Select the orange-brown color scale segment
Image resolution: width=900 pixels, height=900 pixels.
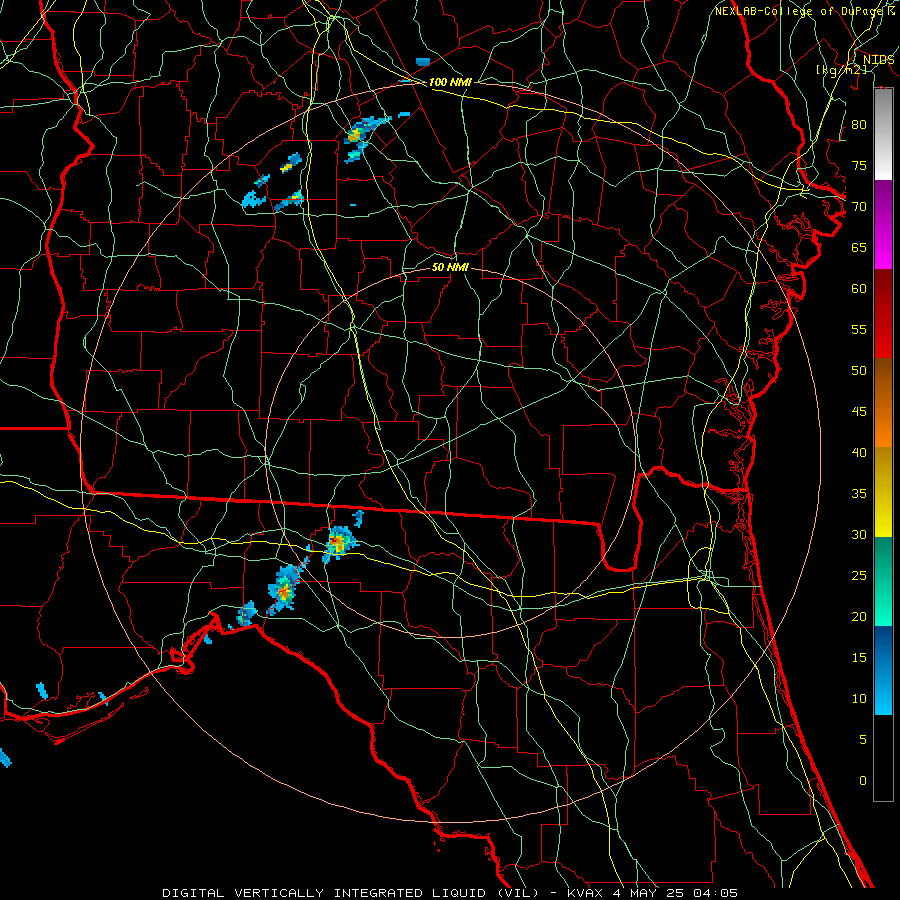(x=883, y=403)
